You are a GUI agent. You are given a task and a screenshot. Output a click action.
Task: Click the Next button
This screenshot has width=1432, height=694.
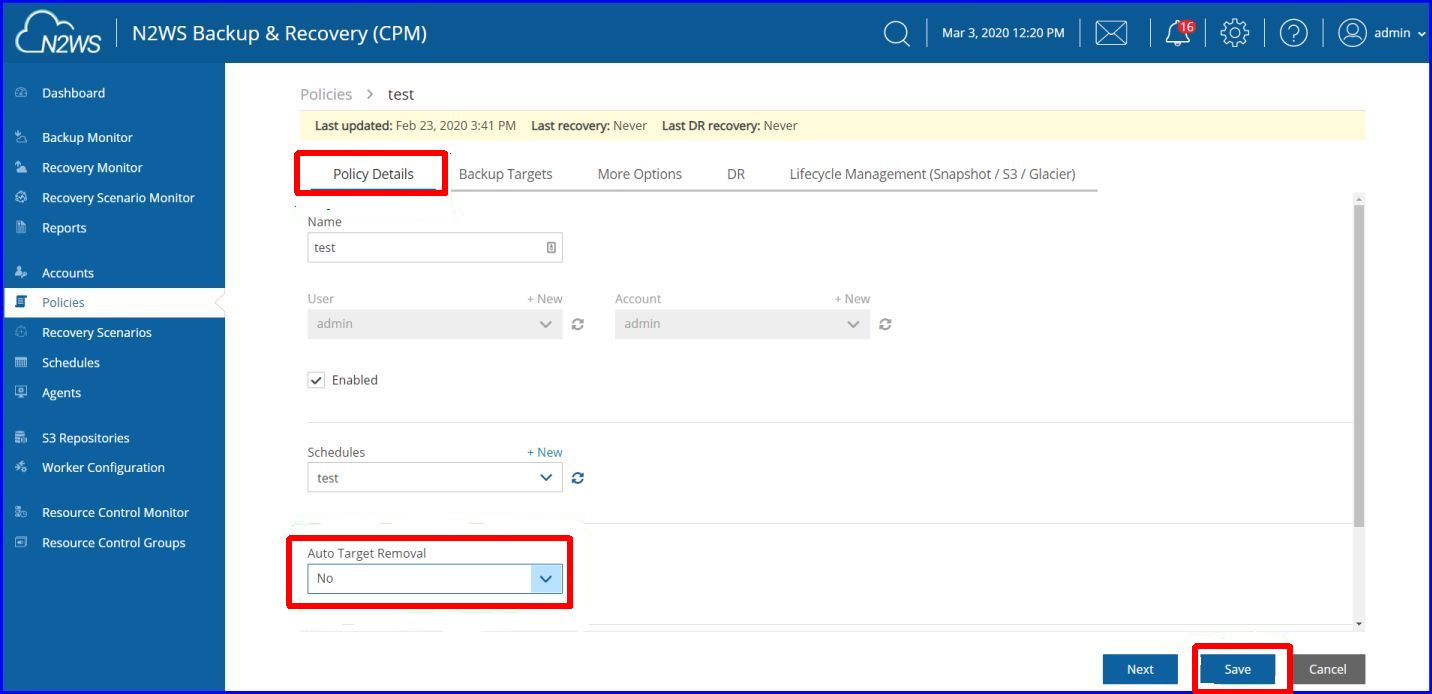tap(1140, 669)
